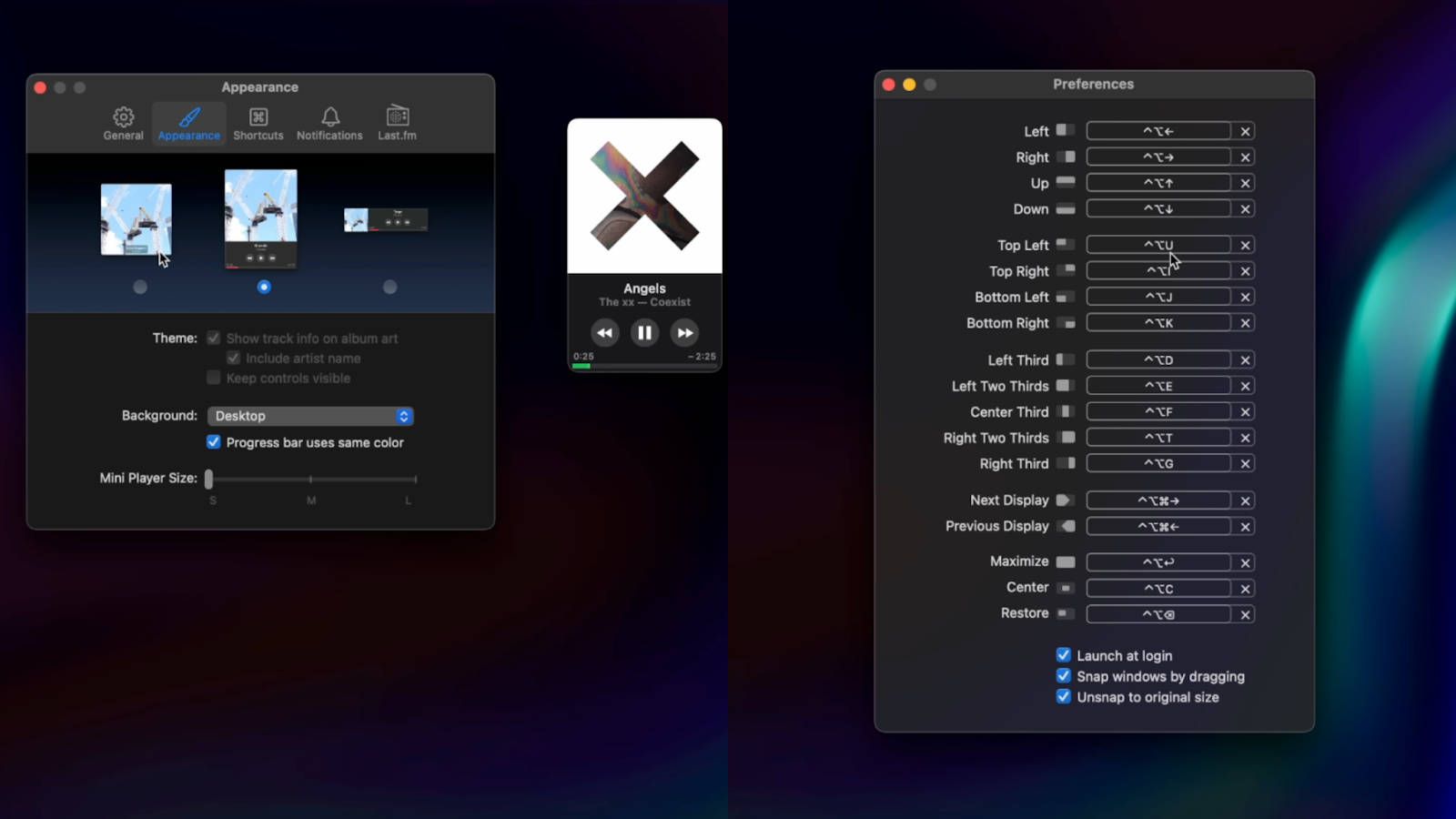Disable Unsnap to original size
Viewport: 1456px width, 819px height.
[x=1063, y=697]
